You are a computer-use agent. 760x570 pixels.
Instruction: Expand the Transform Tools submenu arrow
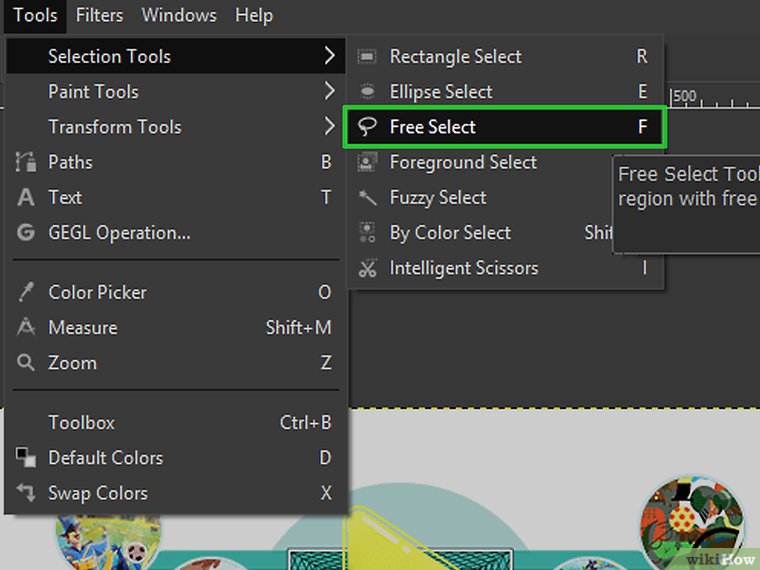(x=329, y=127)
